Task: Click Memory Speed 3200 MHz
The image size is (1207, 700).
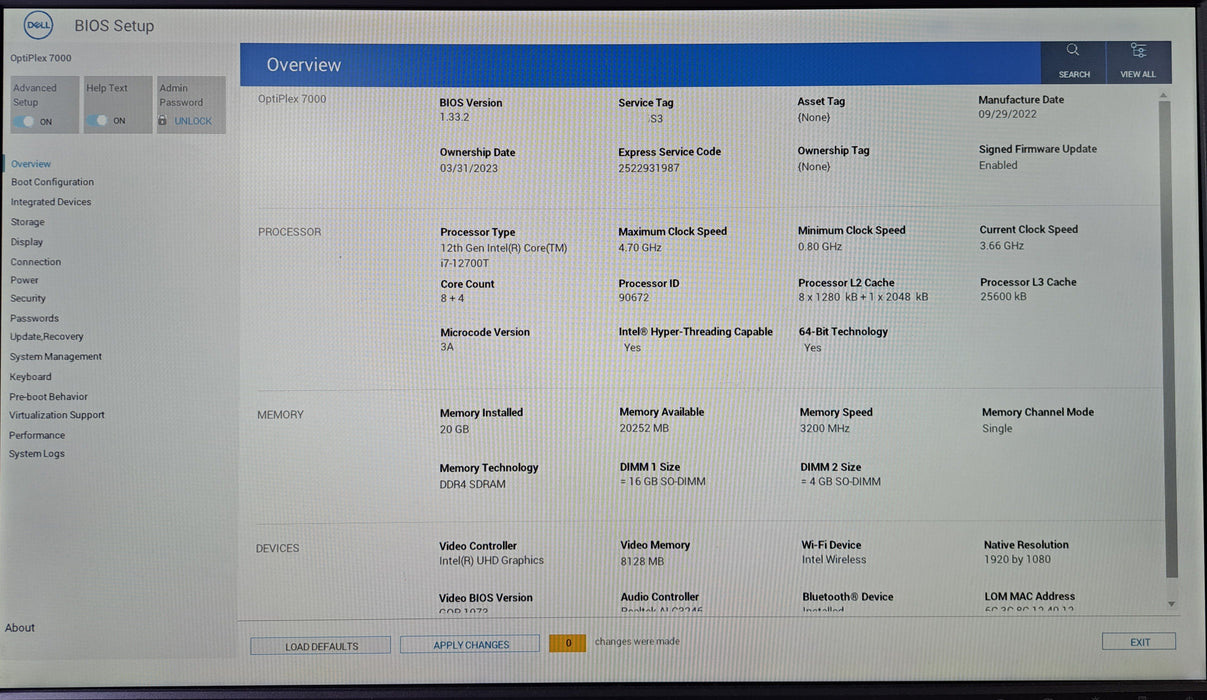Action: 825,428
